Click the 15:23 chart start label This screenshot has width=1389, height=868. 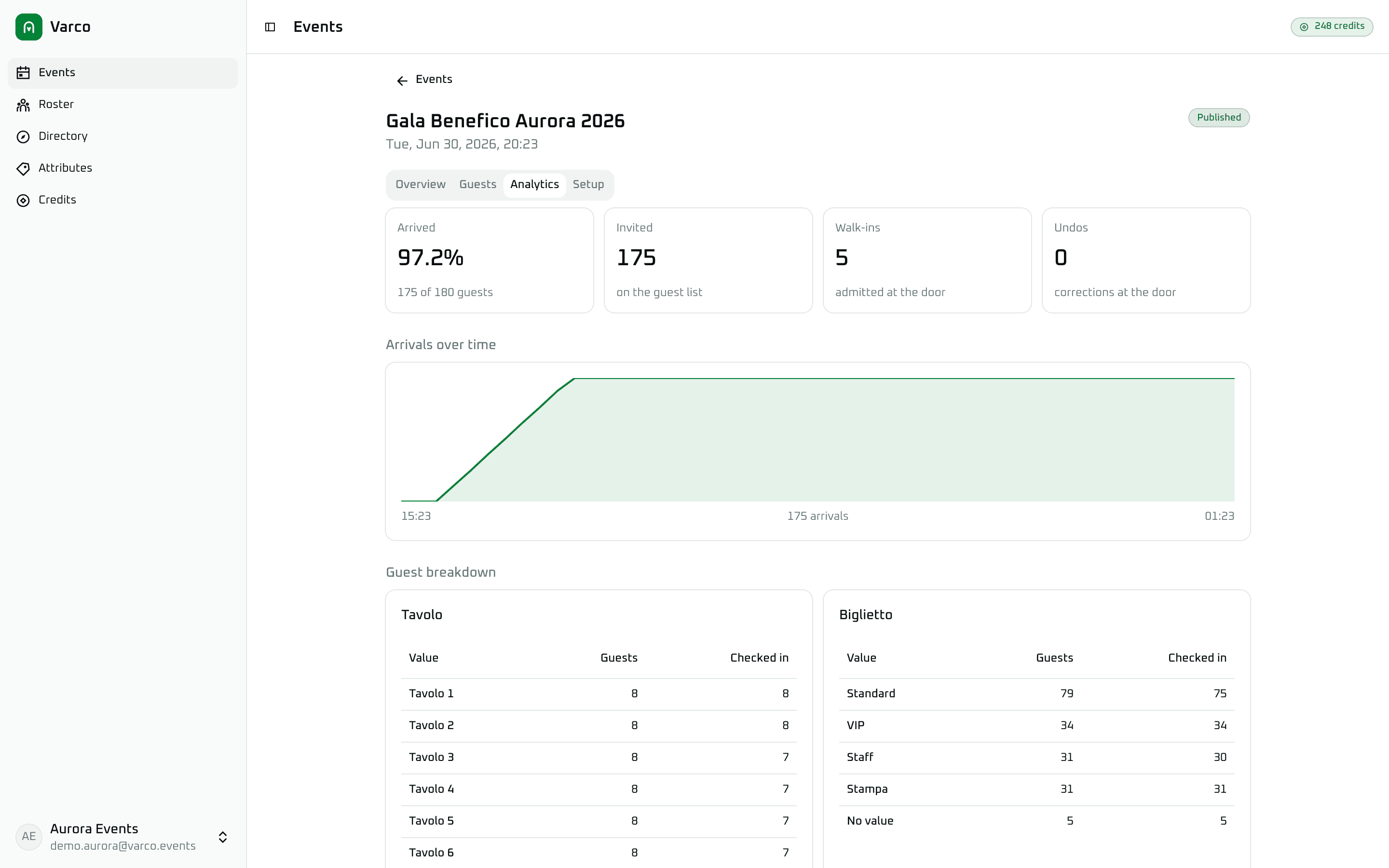(x=416, y=516)
